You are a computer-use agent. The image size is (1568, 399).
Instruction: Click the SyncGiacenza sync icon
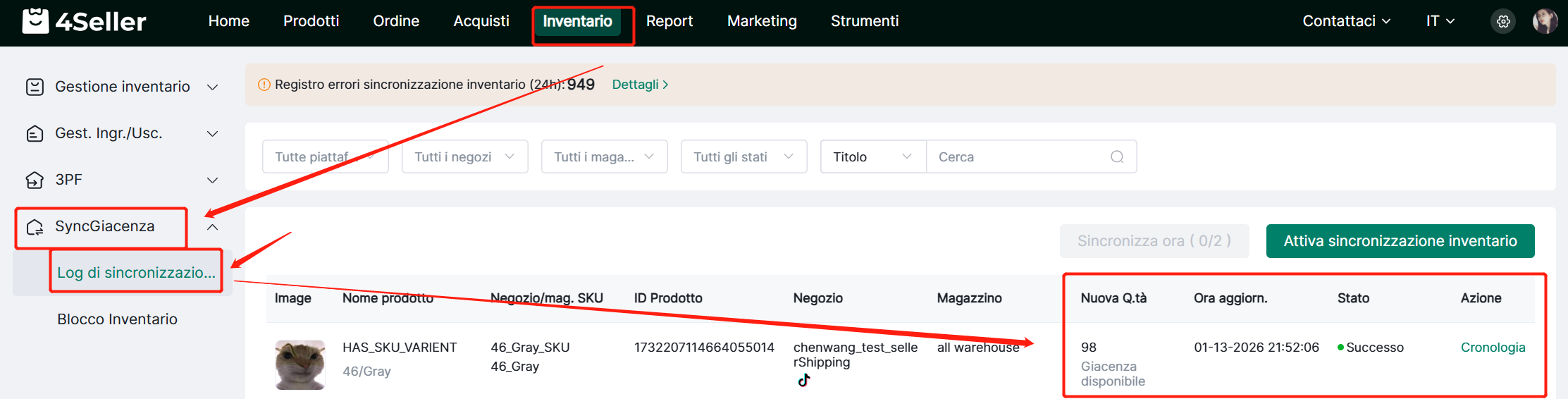tap(35, 227)
